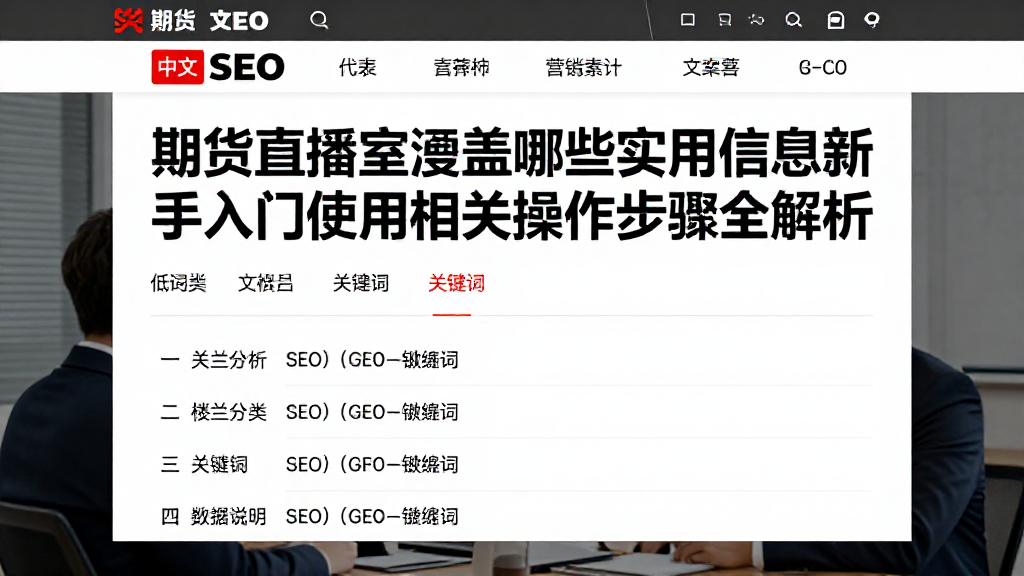
Task: Click SEO (GEO text in row 二
Action: (x=372, y=411)
